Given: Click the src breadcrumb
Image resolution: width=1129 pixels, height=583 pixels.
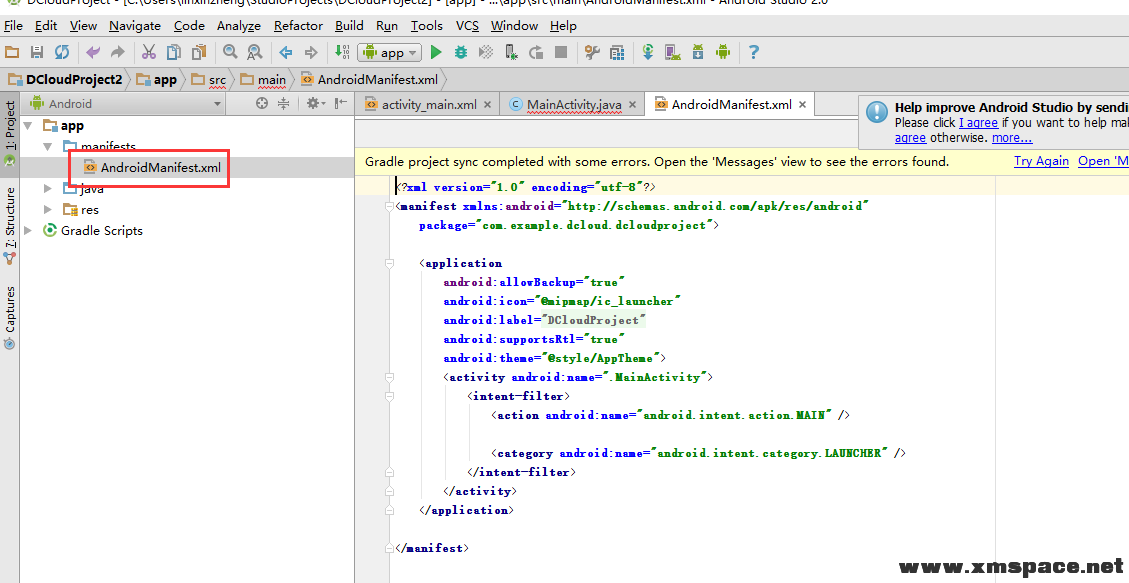Looking at the screenshot, I should pos(209,79).
